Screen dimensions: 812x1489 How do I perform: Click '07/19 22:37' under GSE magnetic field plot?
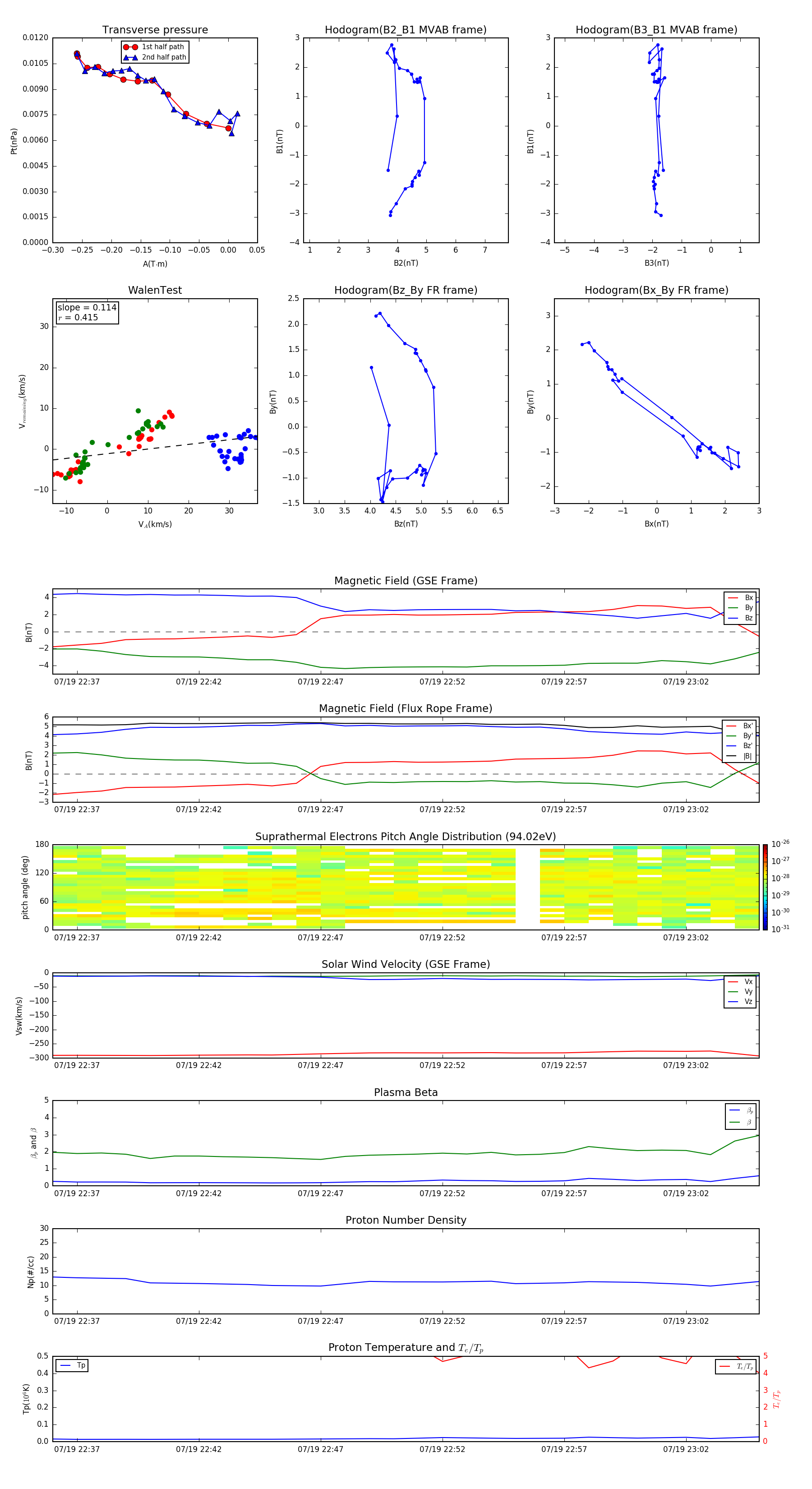click(77, 681)
